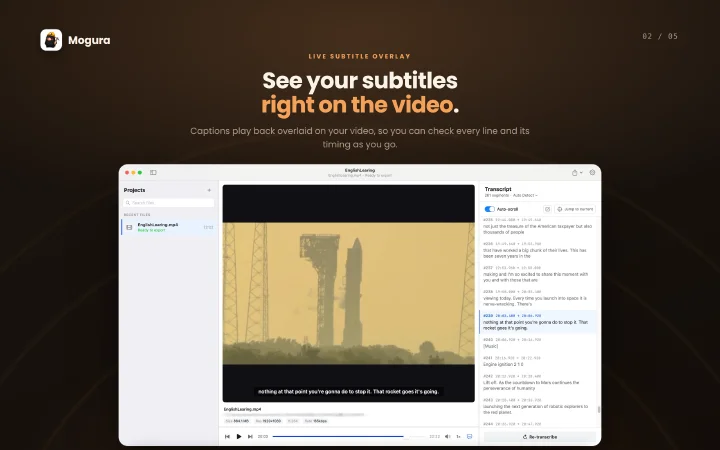Select EnglishLearing.mp4 in recent files
The height and width of the screenshot is (450, 720).
click(169, 227)
